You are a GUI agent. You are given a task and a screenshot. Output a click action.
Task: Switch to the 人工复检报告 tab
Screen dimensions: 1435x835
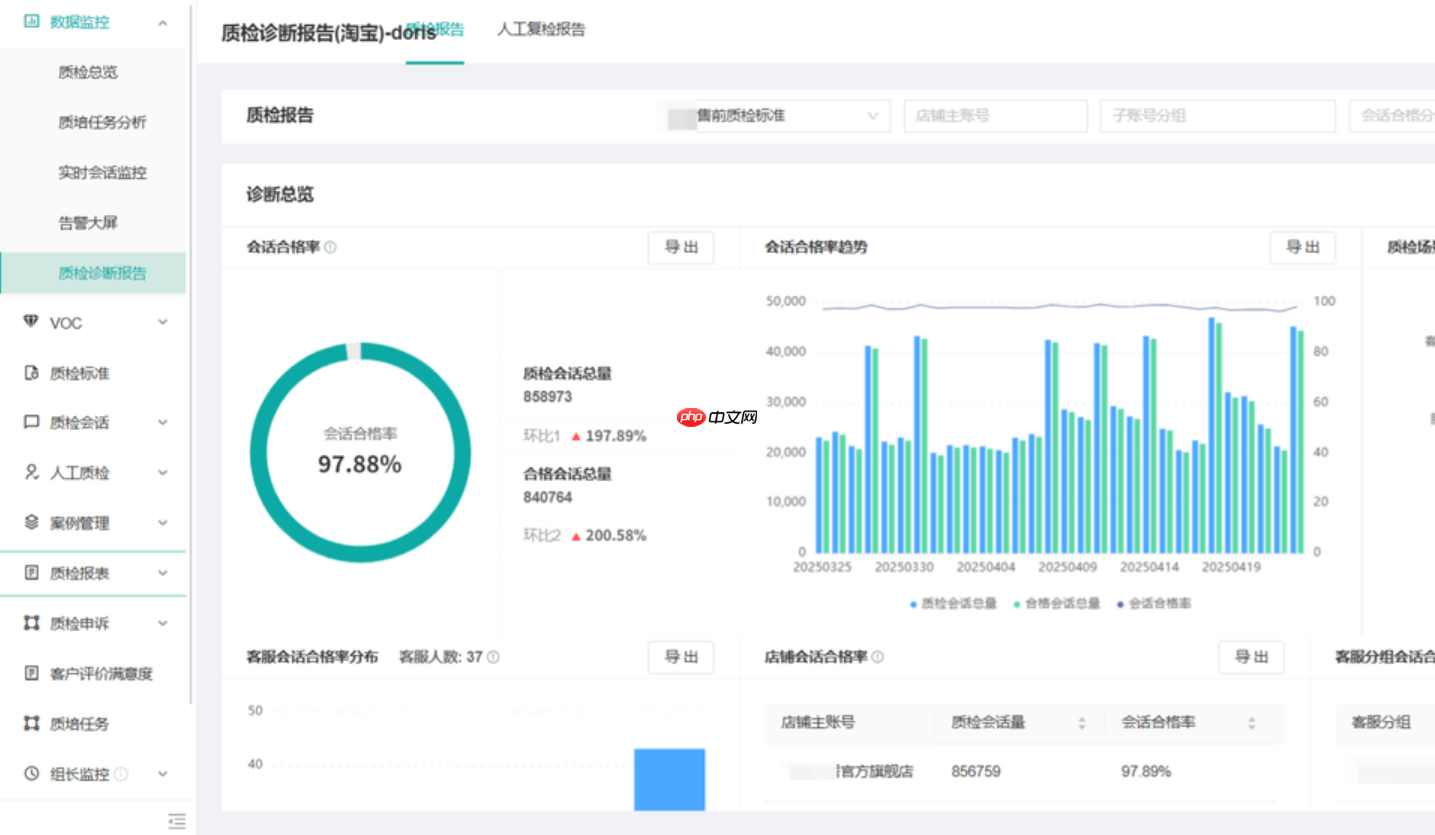[x=539, y=30]
